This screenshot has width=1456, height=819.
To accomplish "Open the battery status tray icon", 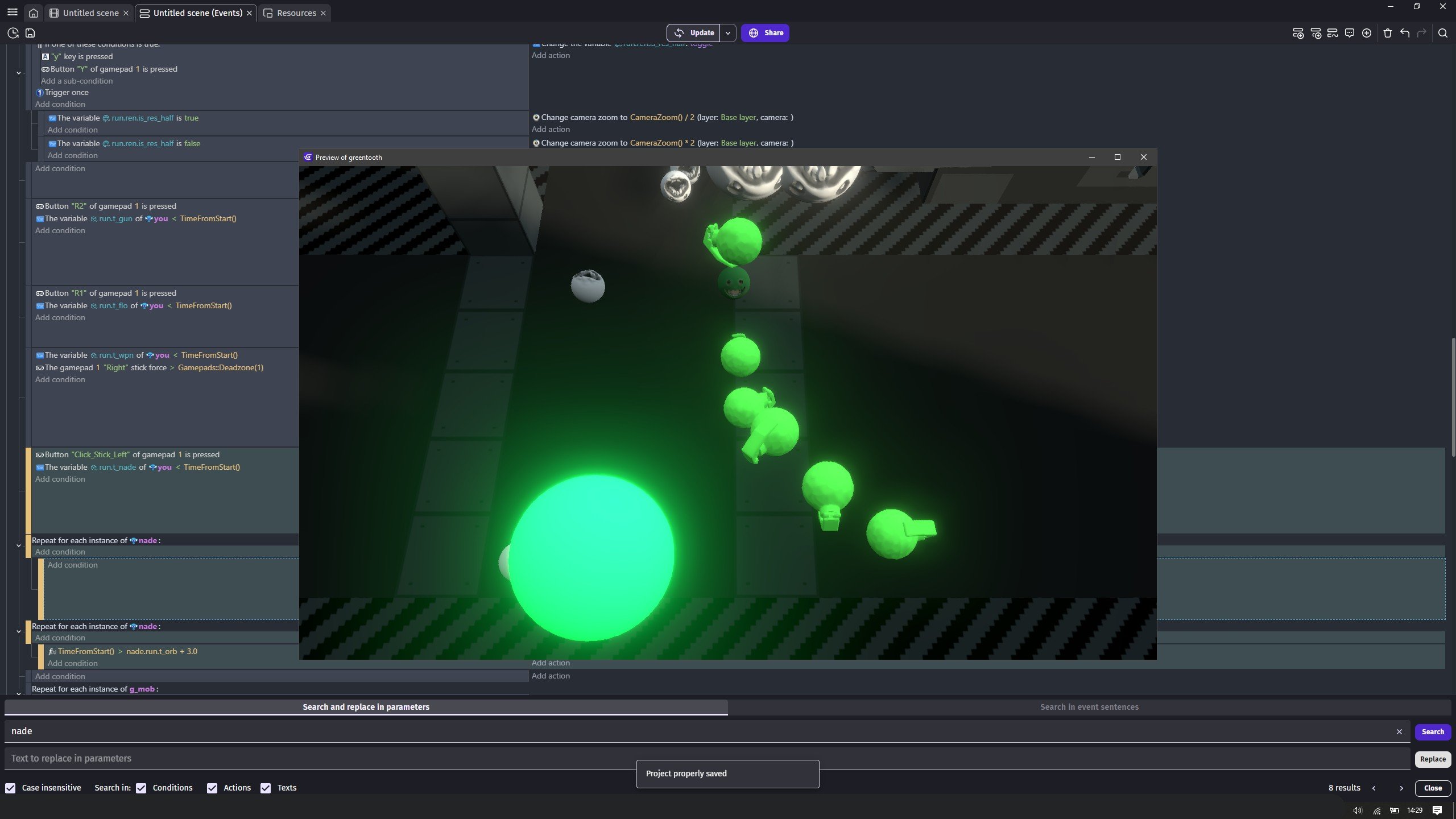I will click(1394, 810).
